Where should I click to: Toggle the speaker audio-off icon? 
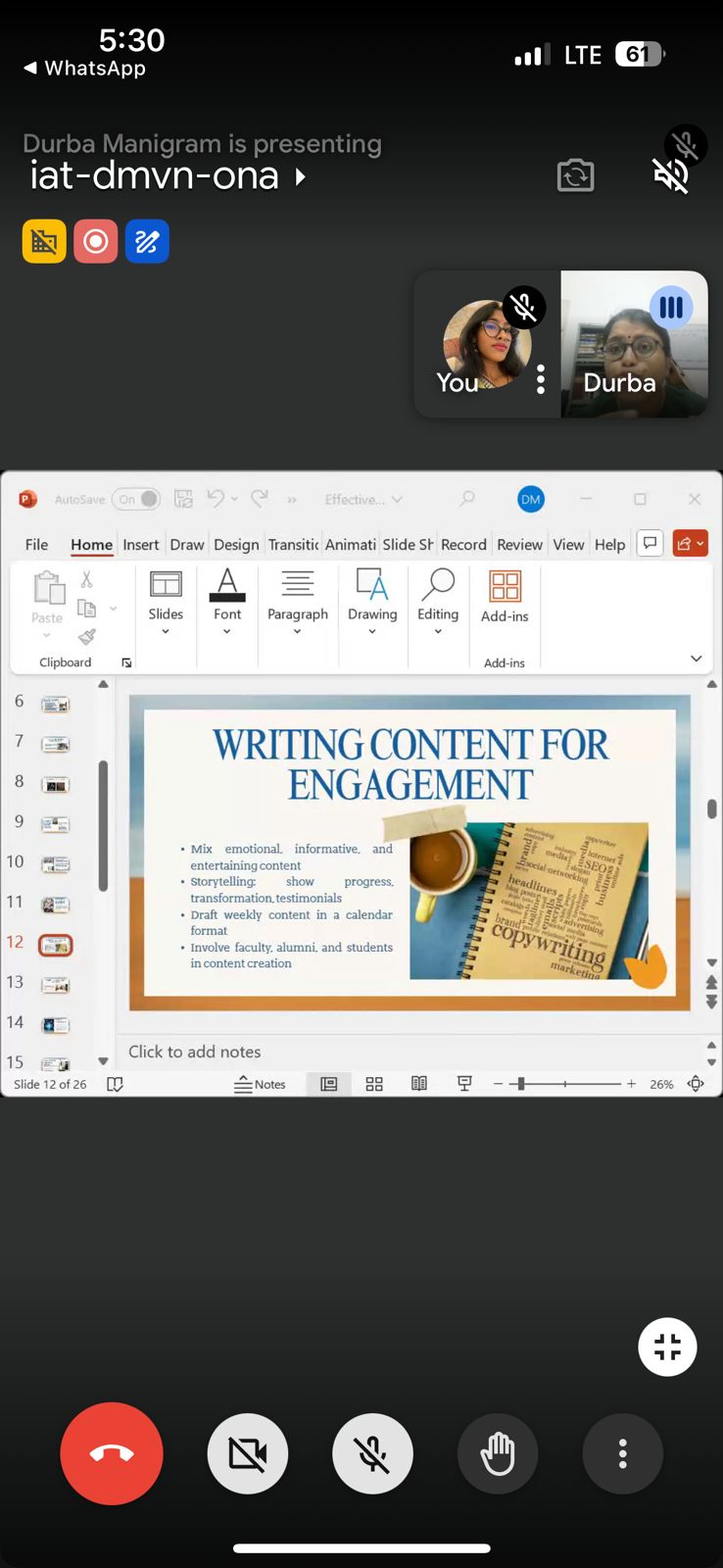[672, 176]
